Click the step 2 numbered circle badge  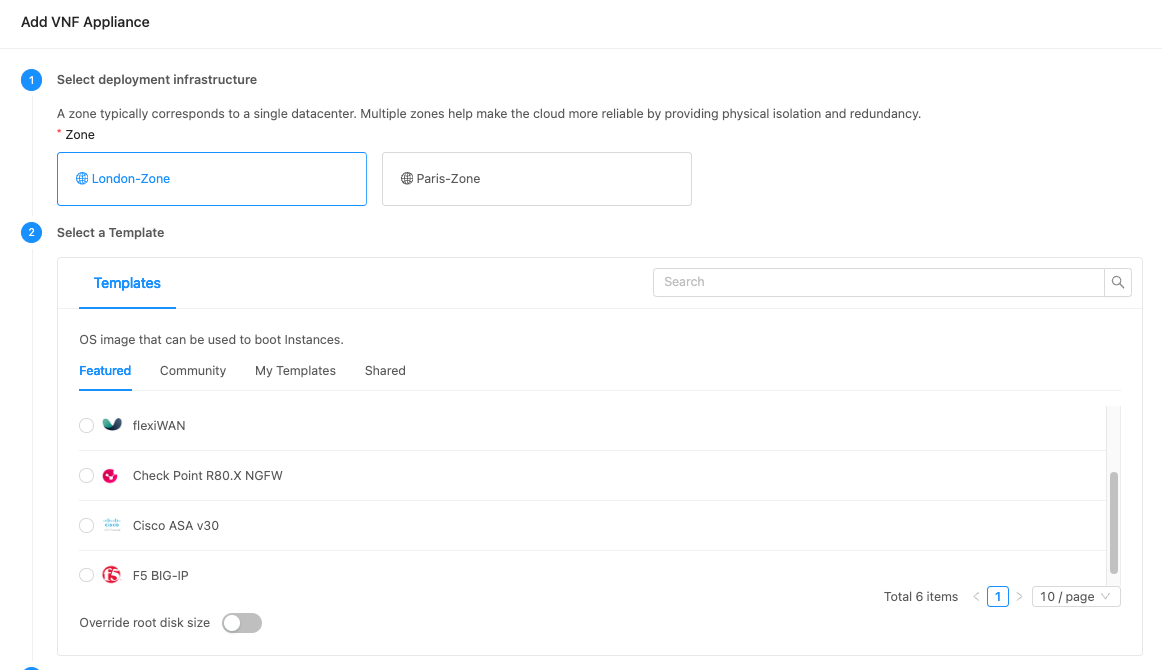[31, 232]
